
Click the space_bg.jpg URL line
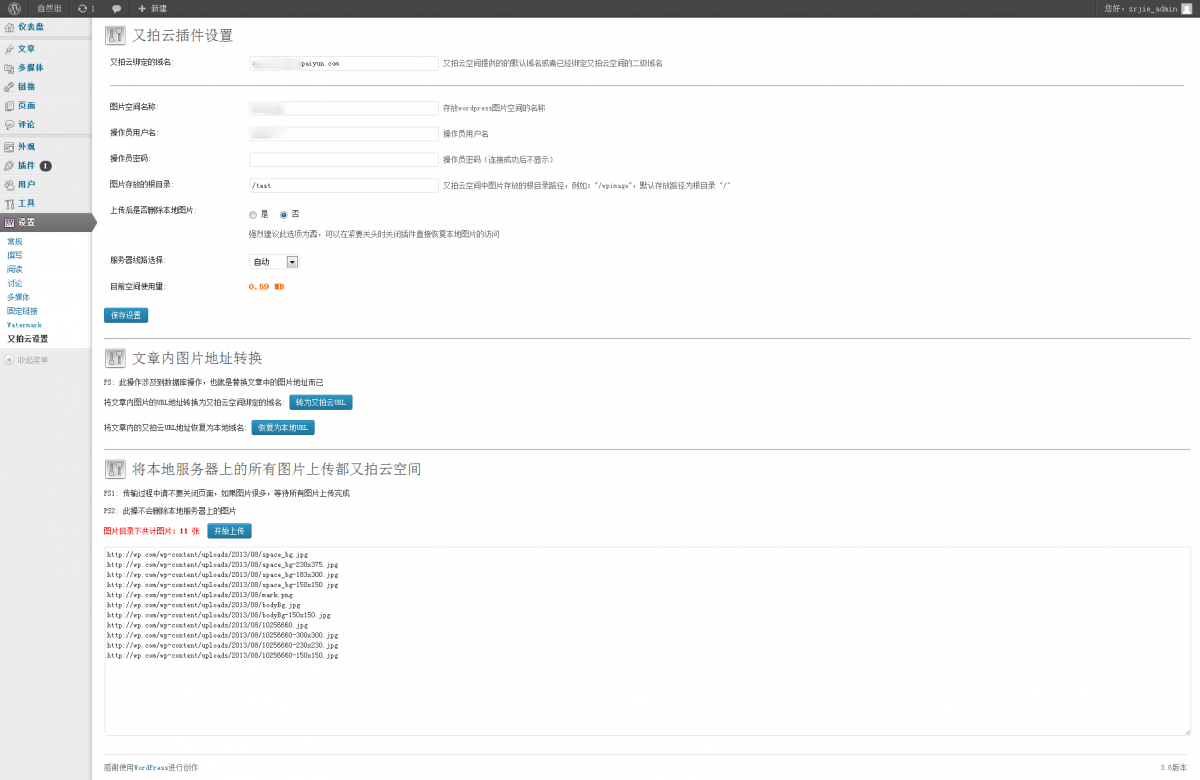[207, 553]
